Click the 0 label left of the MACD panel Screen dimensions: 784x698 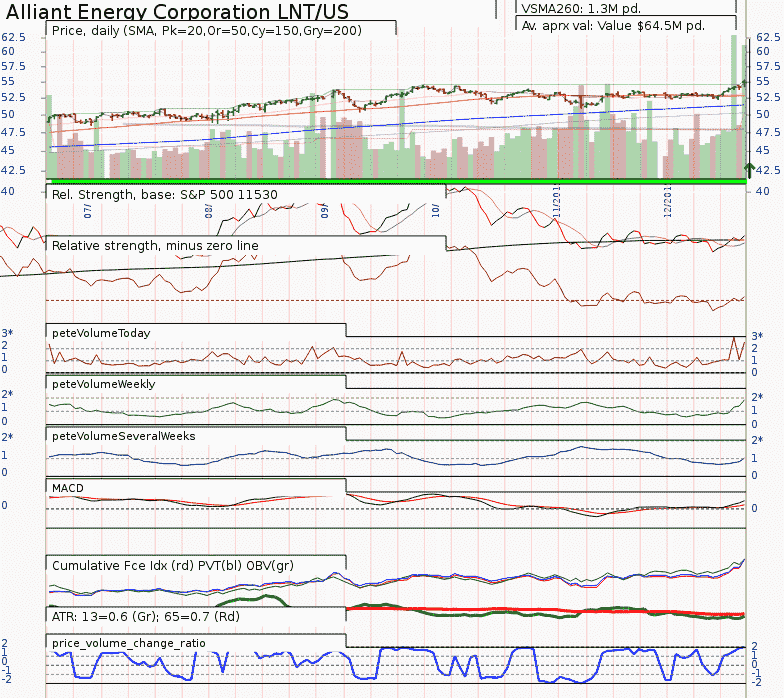[x=4, y=506]
